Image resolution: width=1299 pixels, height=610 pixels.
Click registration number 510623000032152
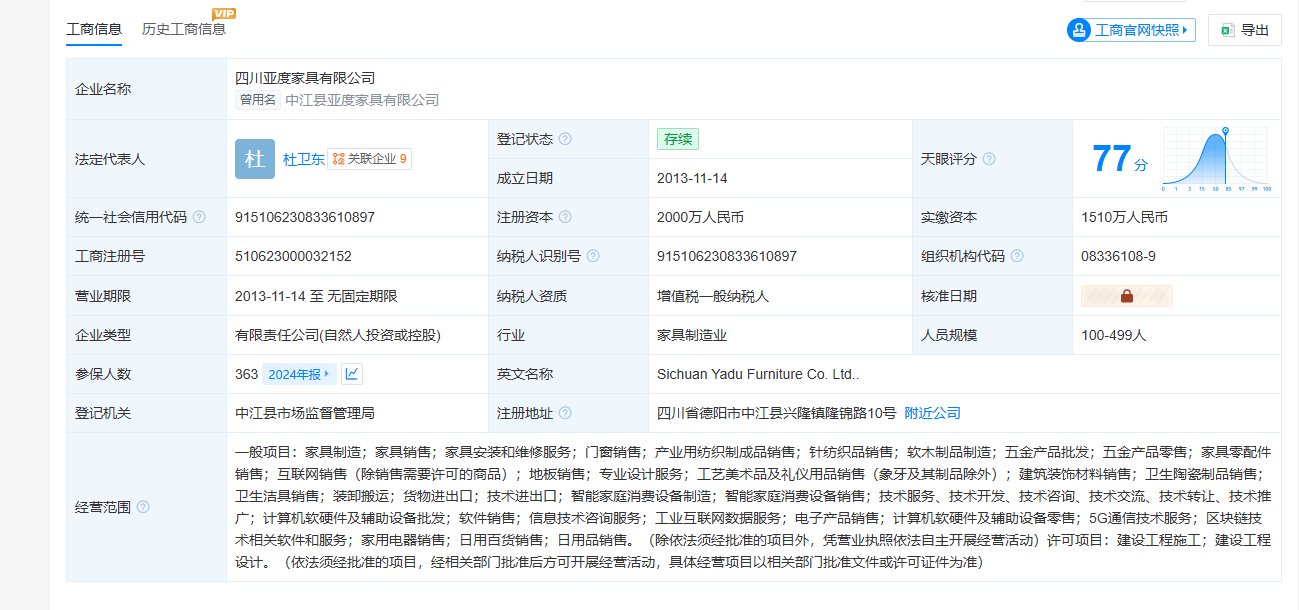pyautogui.click(x=293, y=256)
